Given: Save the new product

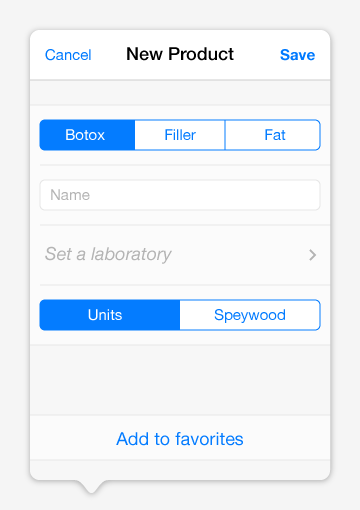Looking at the screenshot, I should 297,55.
